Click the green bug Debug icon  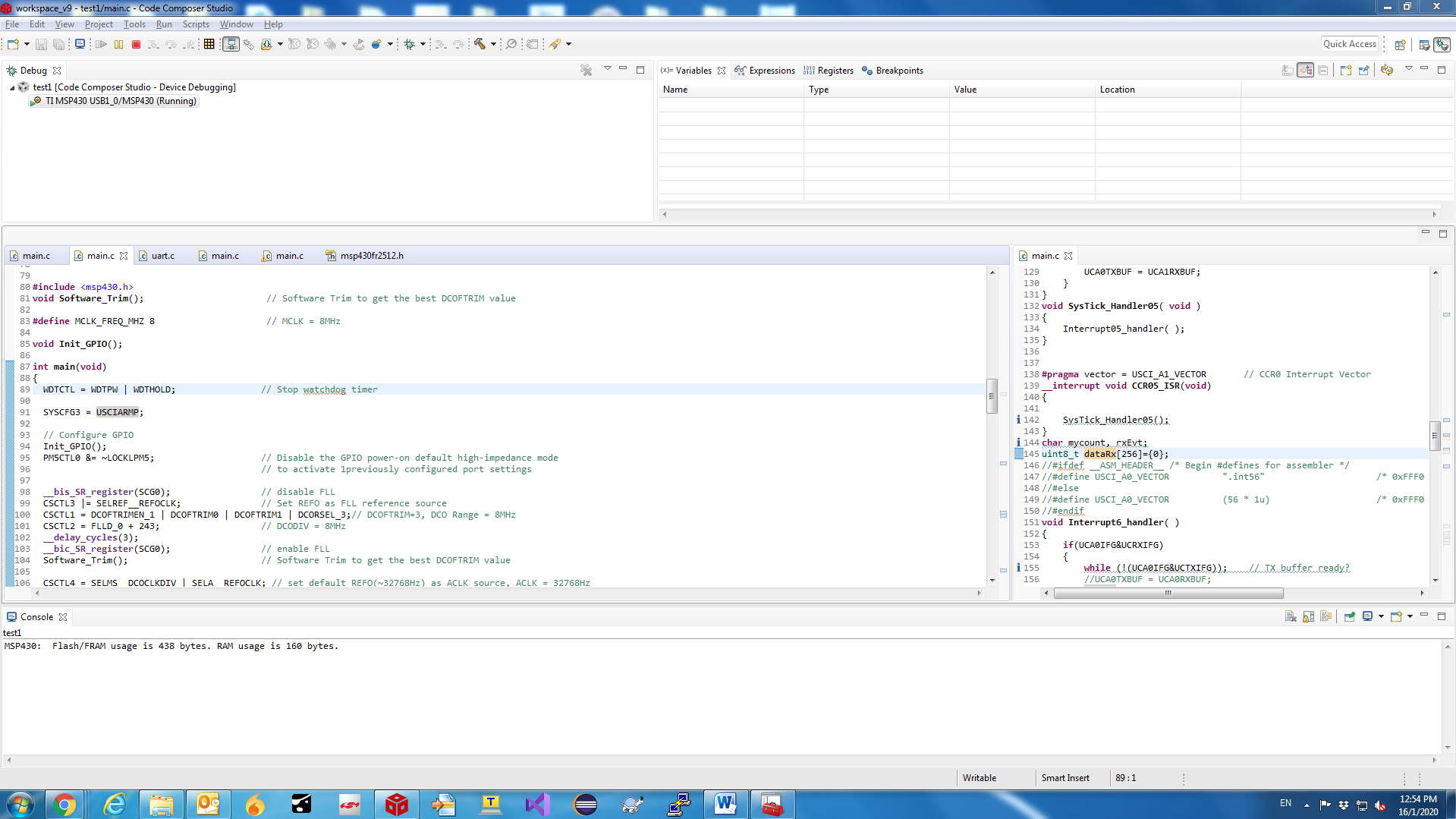click(410, 44)
